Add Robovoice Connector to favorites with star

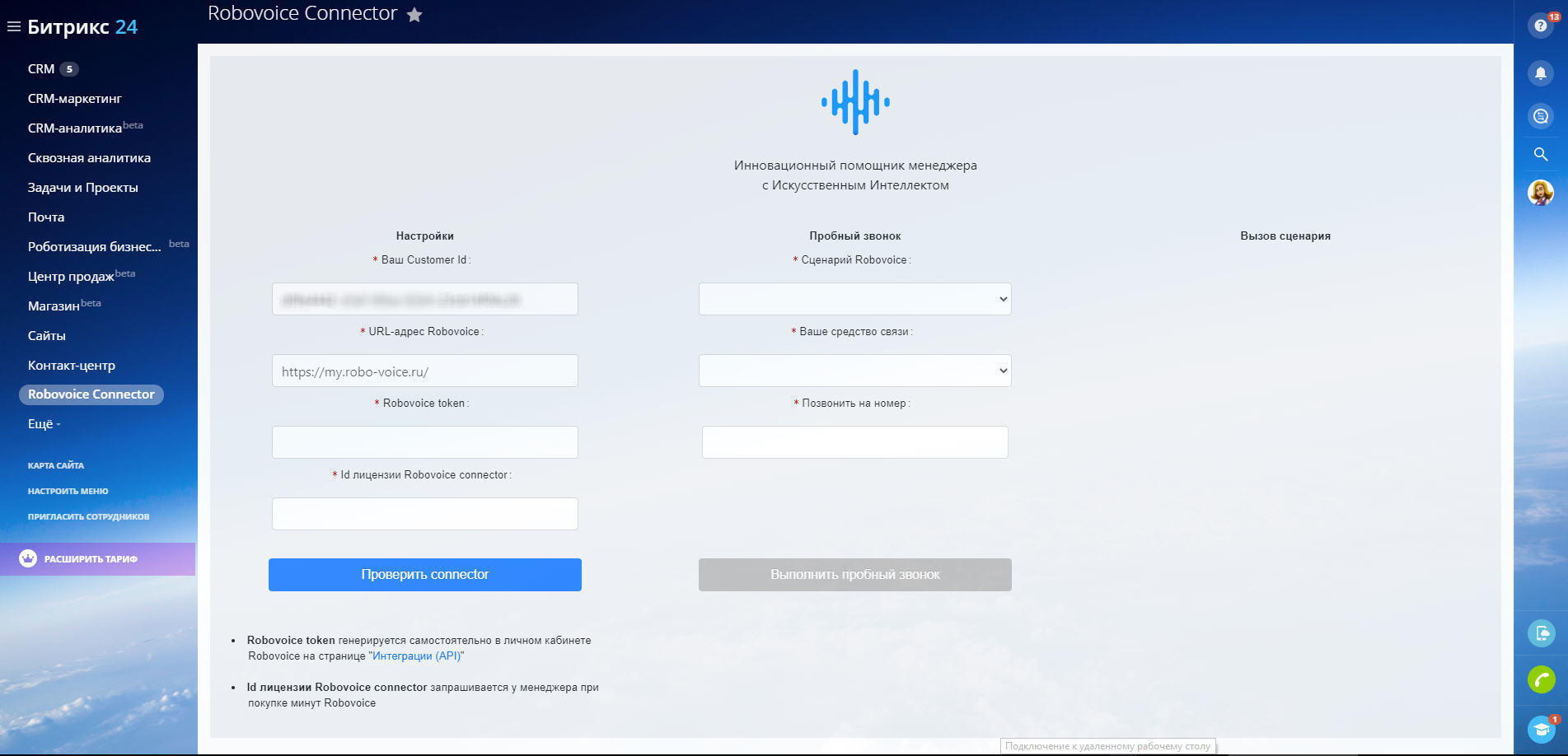[414, 15]
